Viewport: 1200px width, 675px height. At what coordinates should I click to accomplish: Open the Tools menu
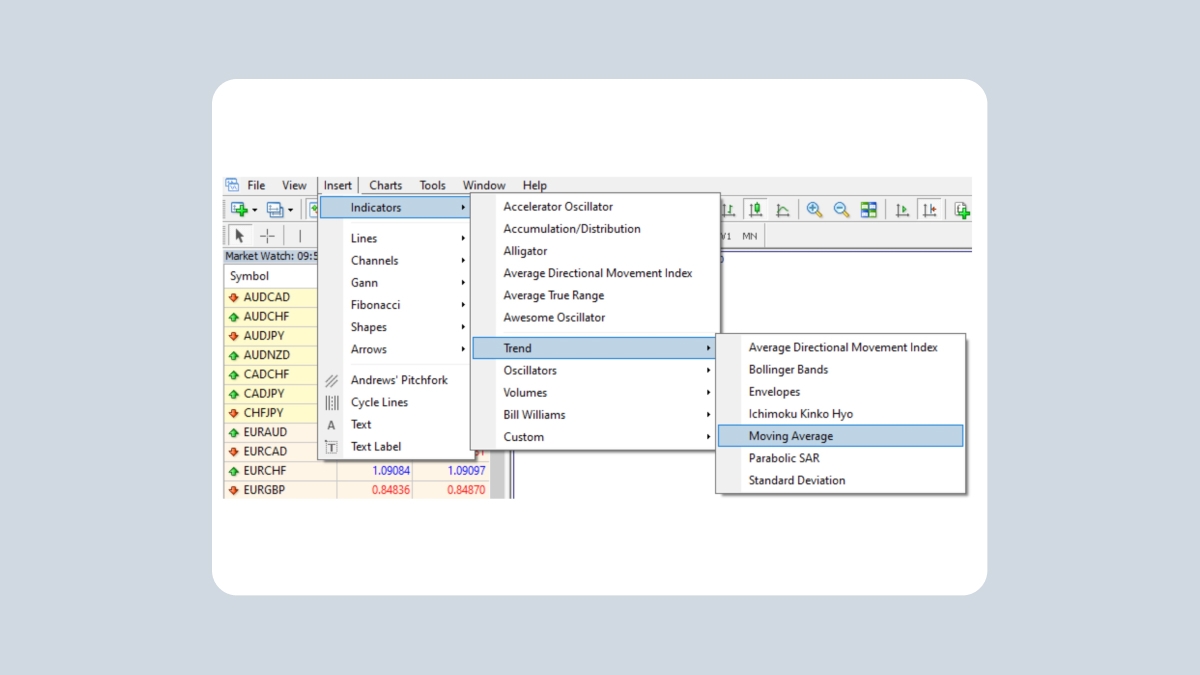[432, 185]
